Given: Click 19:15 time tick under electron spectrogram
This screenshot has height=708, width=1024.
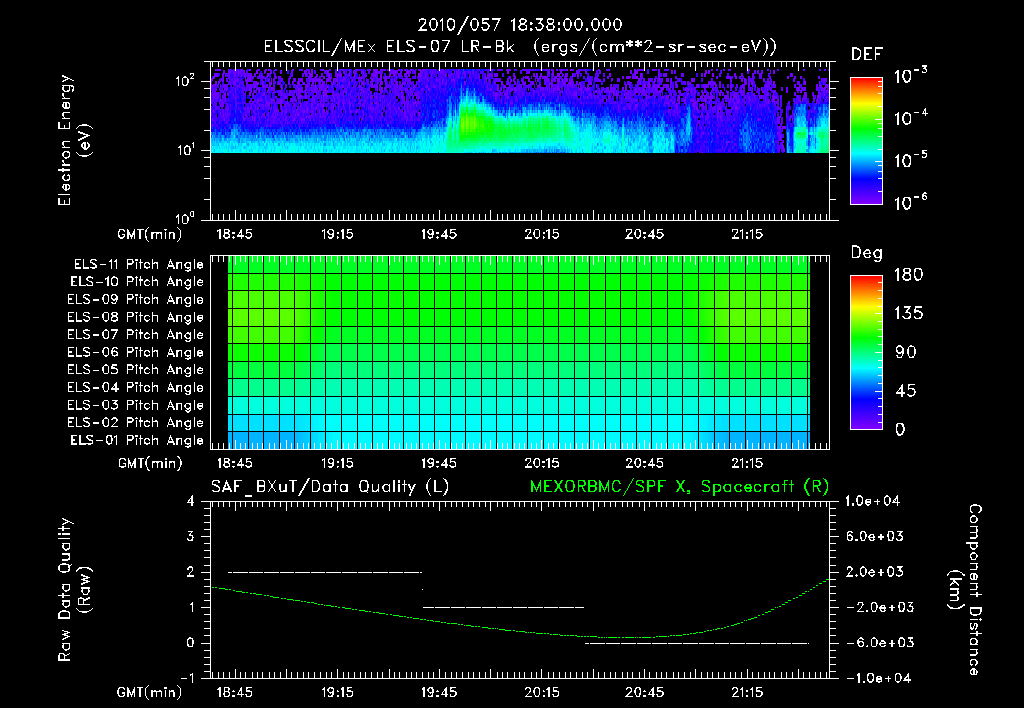Looking at the screenshot, I should (337, 234).
